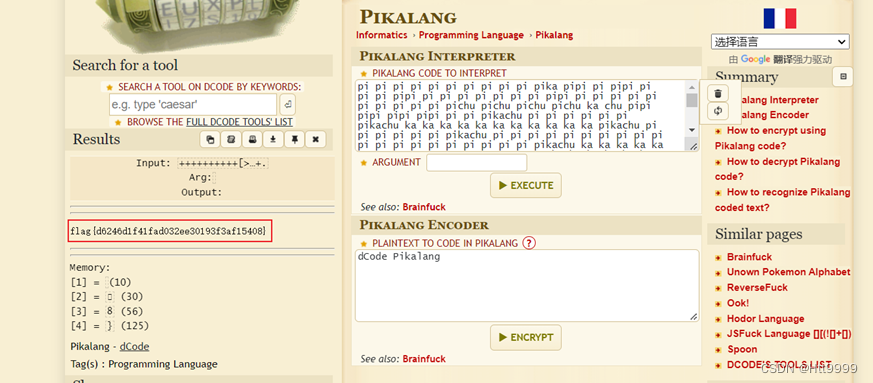Download the results with download icon

point(273,139)
